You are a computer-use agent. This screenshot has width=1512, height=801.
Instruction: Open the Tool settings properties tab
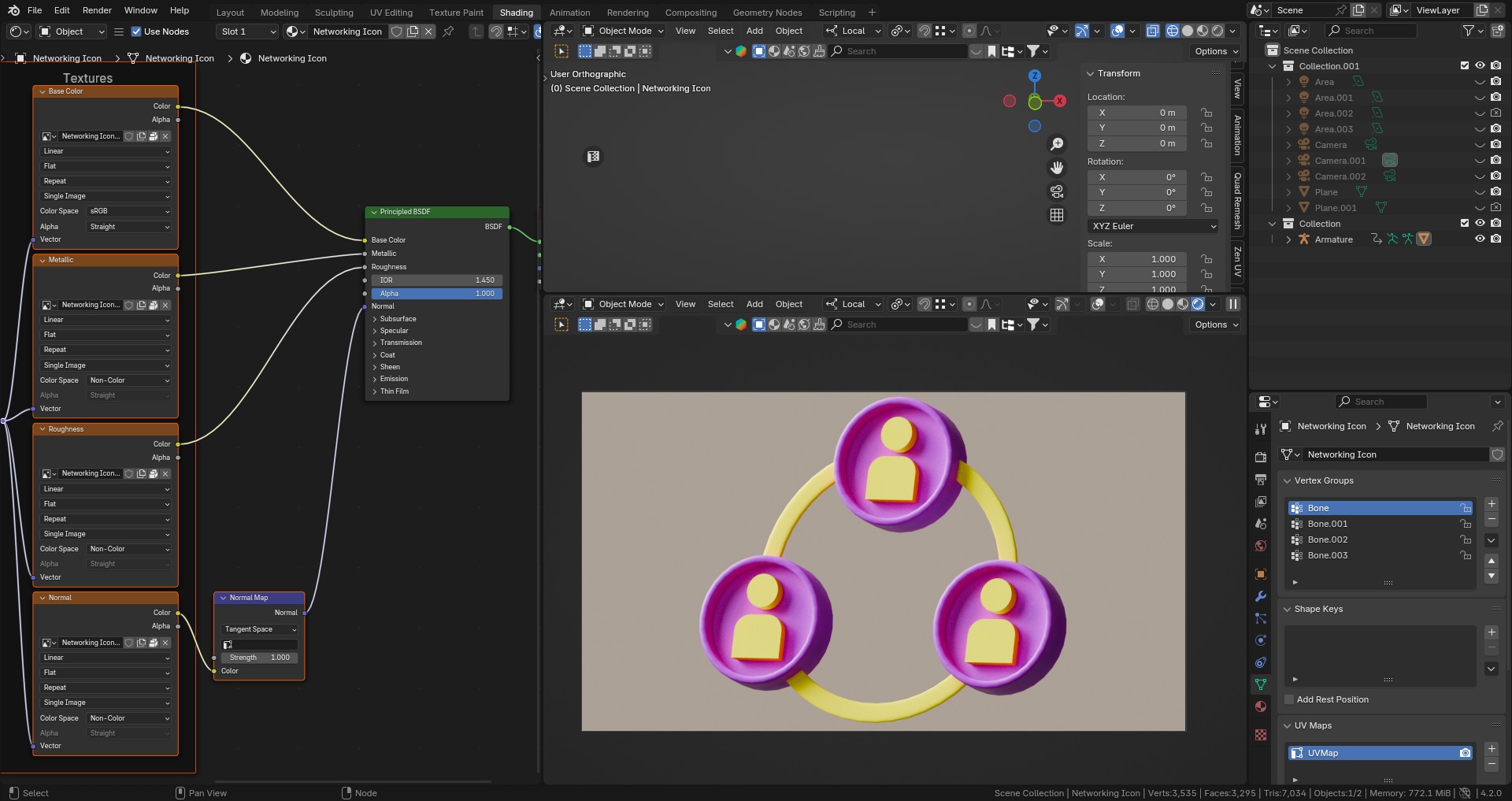(1261, 428)
